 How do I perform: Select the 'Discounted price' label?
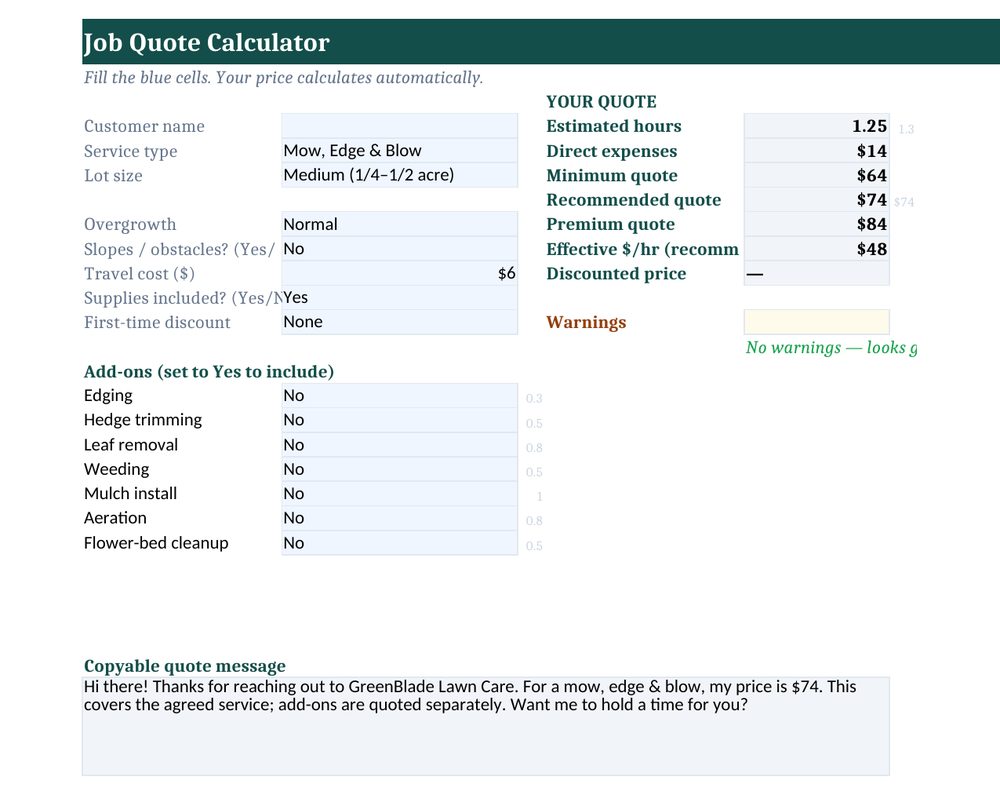[x=616, y=274]
